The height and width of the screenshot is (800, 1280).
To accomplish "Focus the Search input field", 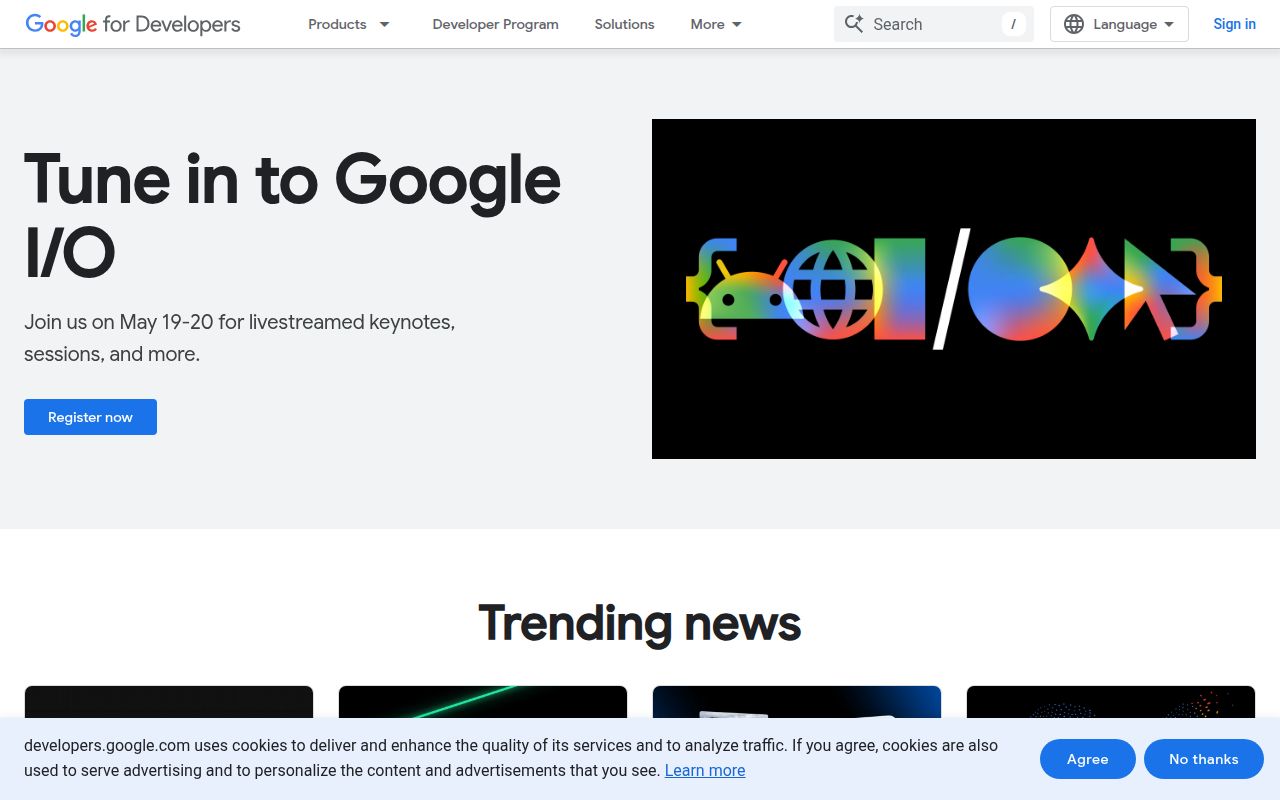I will (x=933, y=24).
